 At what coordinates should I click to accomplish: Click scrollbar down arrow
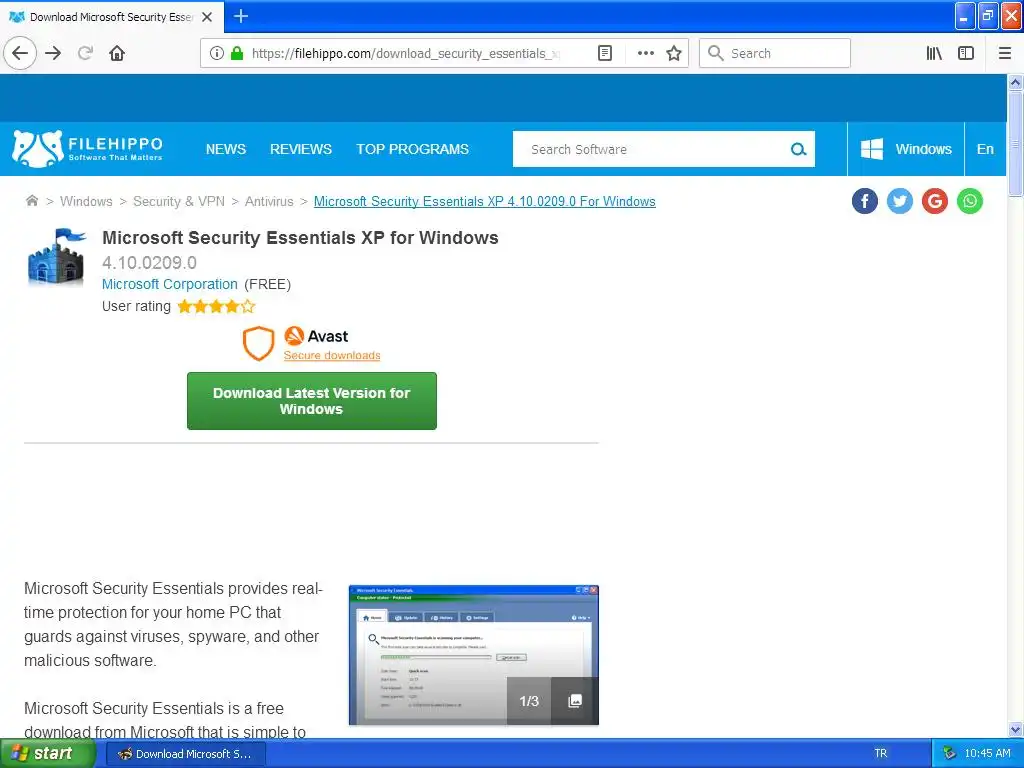1015,729
